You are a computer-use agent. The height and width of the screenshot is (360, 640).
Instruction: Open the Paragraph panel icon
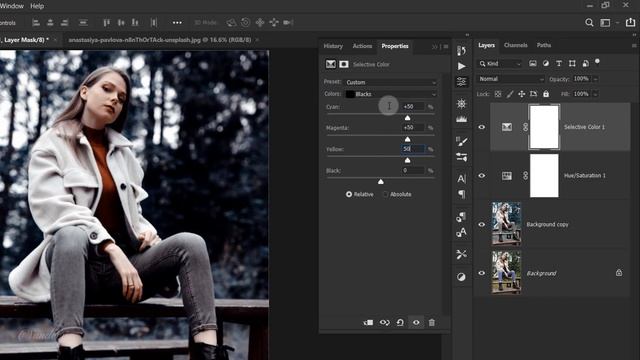[462, 194]
